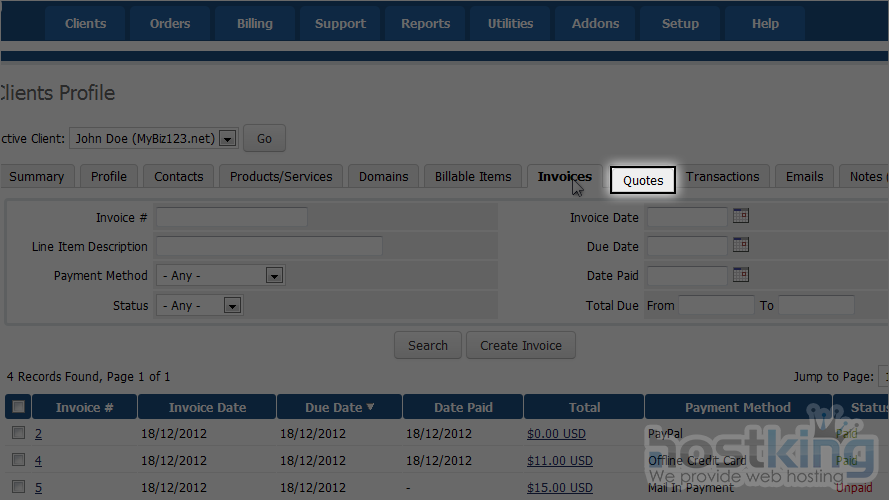Expand the Active Client dropdown
889x500 pixels.
[x=227, y=139]
